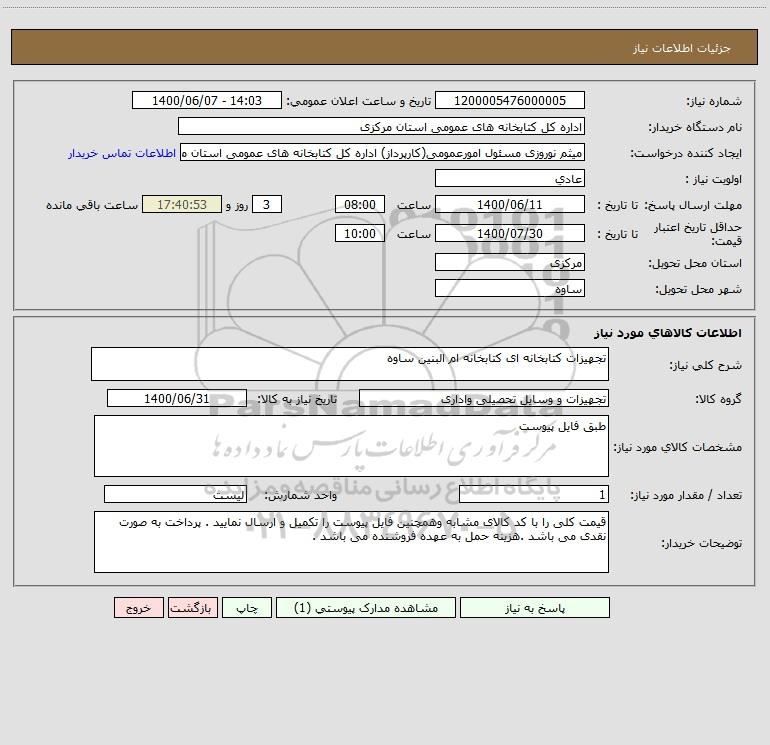770x745 pixels.
Task: Click the واحد شمارش field showing لیست
Action: (x=175, y=494)
